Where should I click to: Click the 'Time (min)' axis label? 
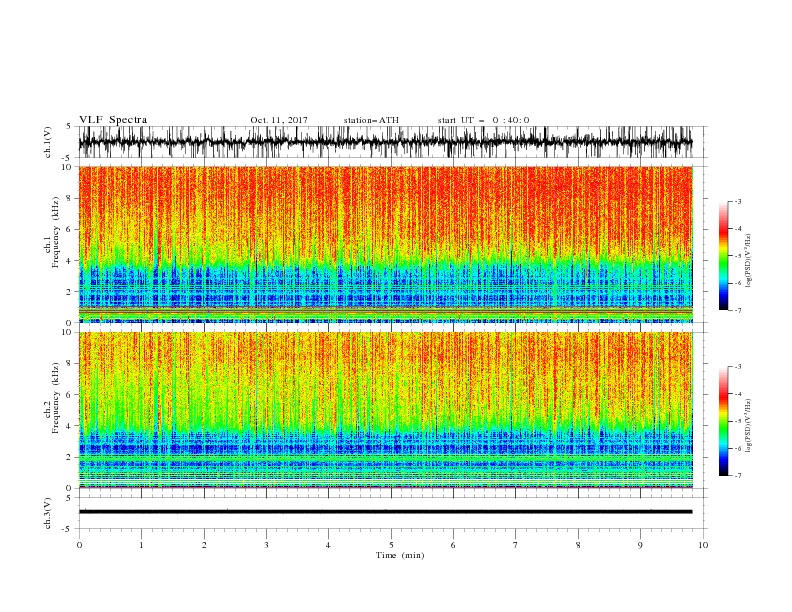coord(400,555)
